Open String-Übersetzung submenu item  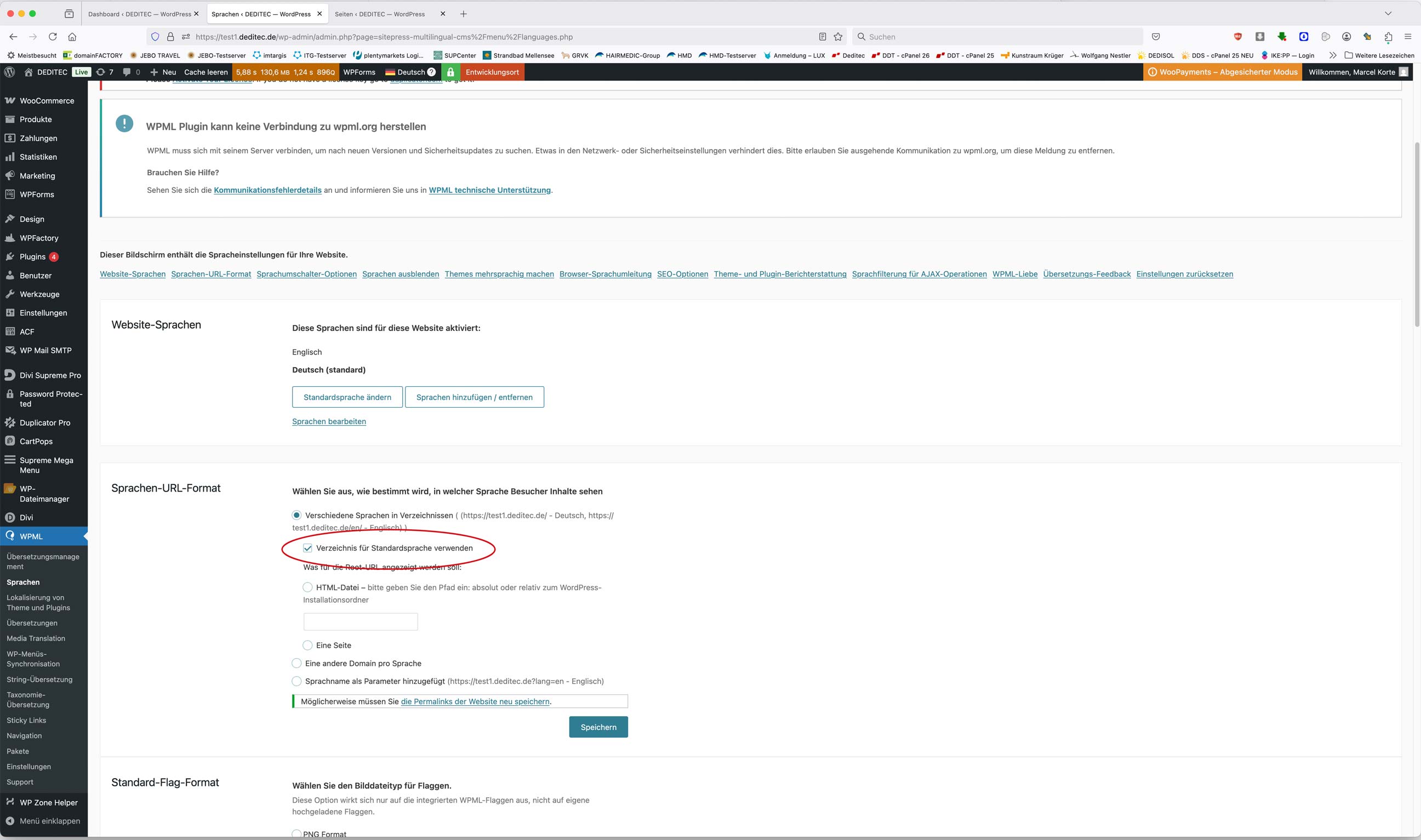click(x=39, y=679)
